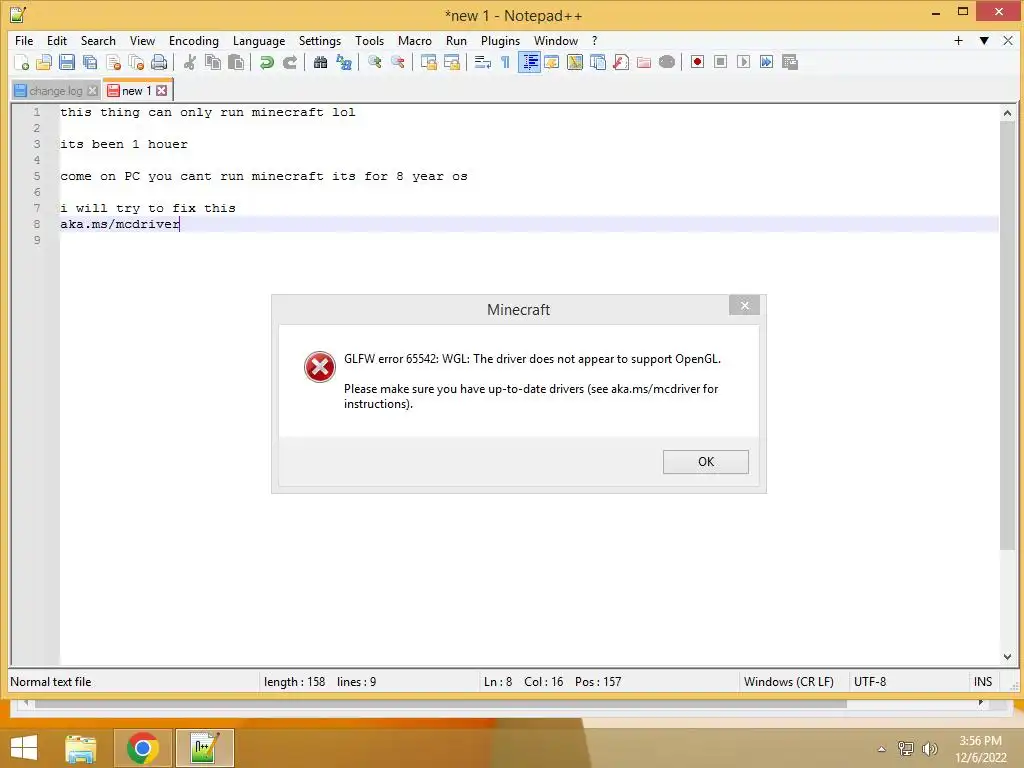Open the Search menu
The width and height of the screenshot is (1024, 768).
click(98, 40)
